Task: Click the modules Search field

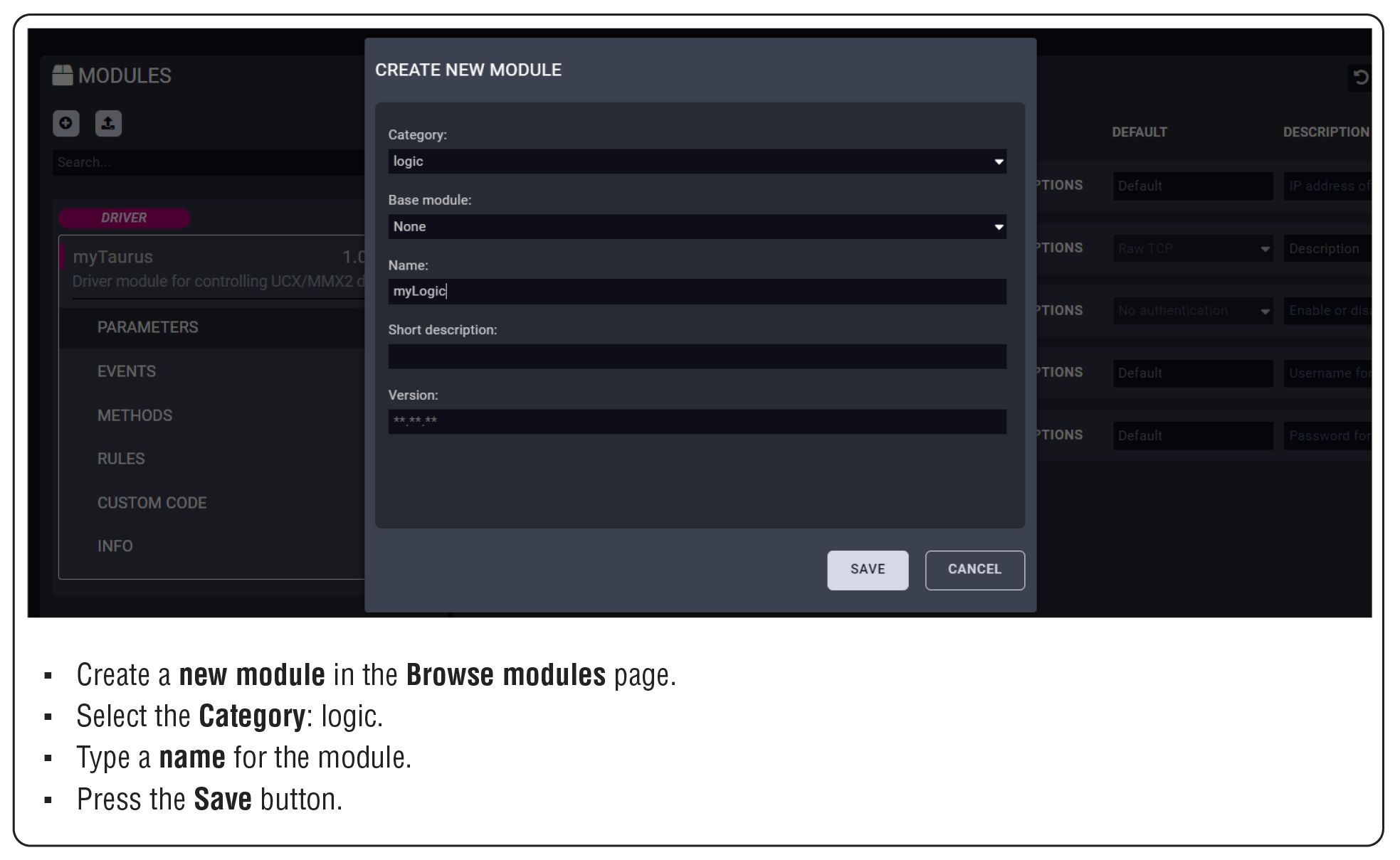Action: click(206, 162)
